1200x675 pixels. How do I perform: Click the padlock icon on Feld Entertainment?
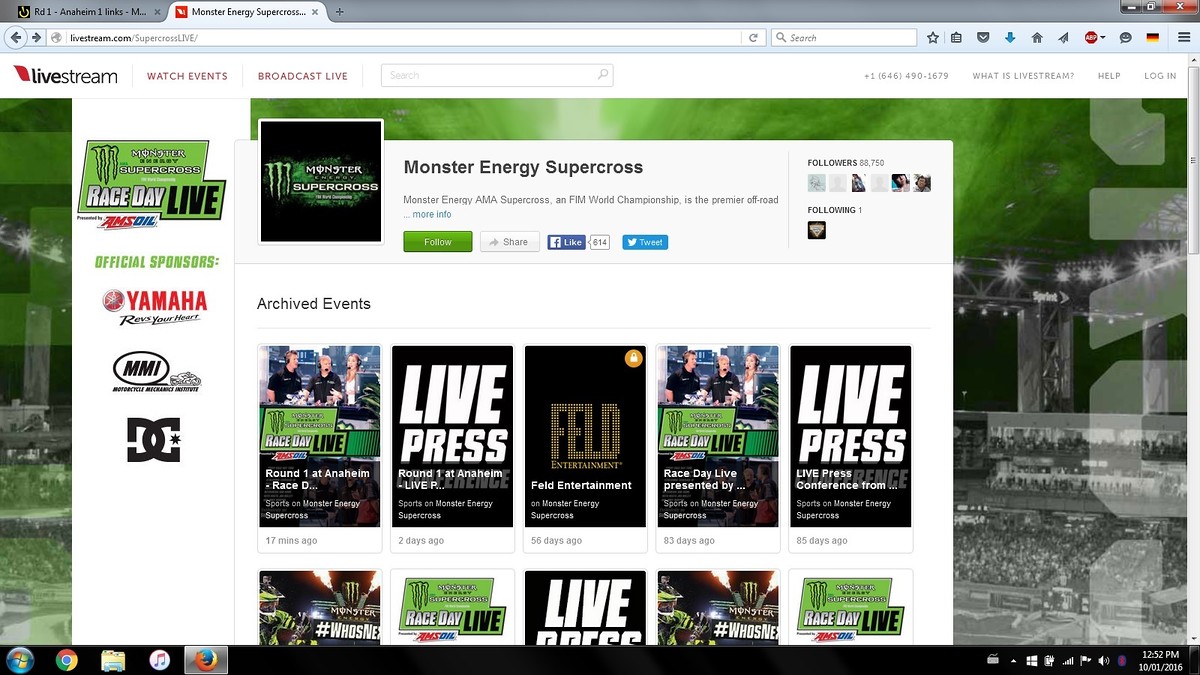point(633,358)
